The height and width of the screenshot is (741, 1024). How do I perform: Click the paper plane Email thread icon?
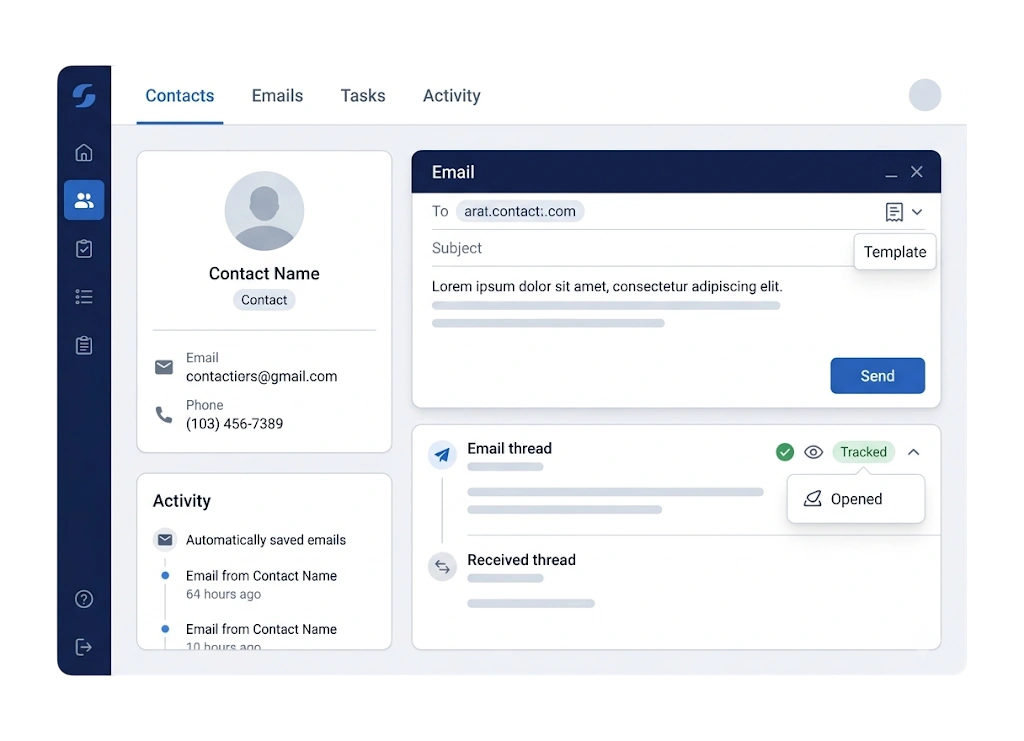(442, 454)
